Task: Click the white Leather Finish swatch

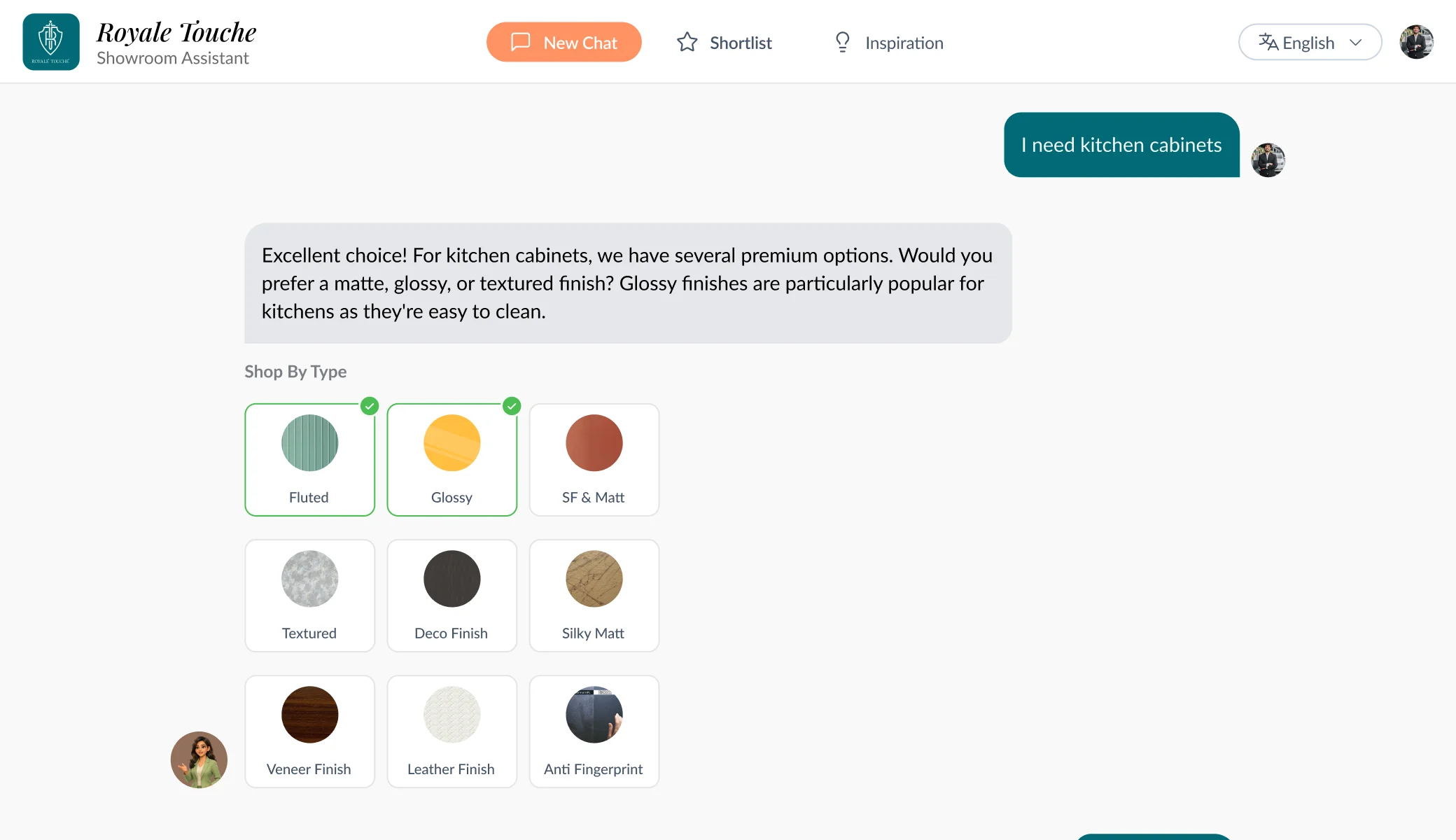Action: (x=451, y=715)
